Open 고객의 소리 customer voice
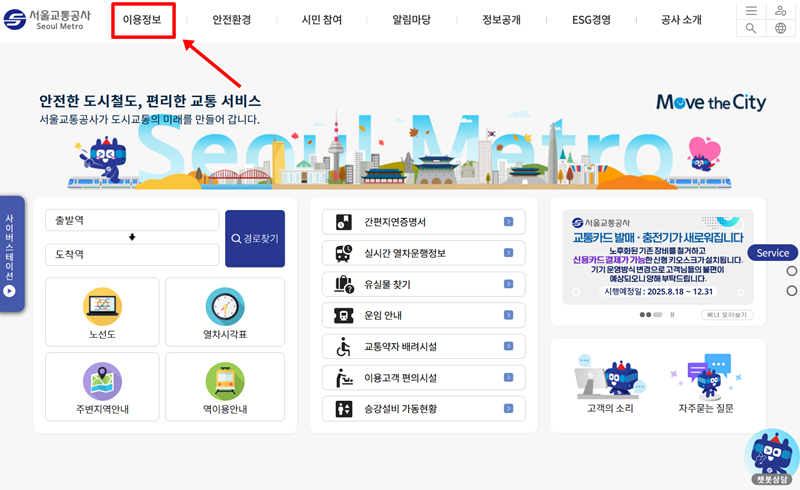This screenshot has height=490, width=800. pyautogui.click(x=610, y=383)
